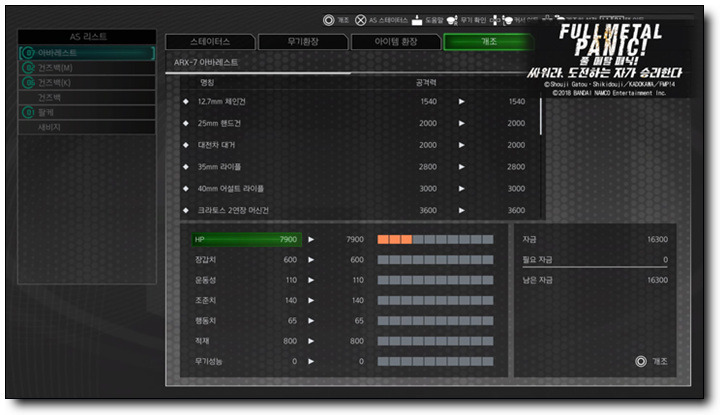Click the diamond marker of 35mm 라이플
720x415 pixels.
pos(186,167)
